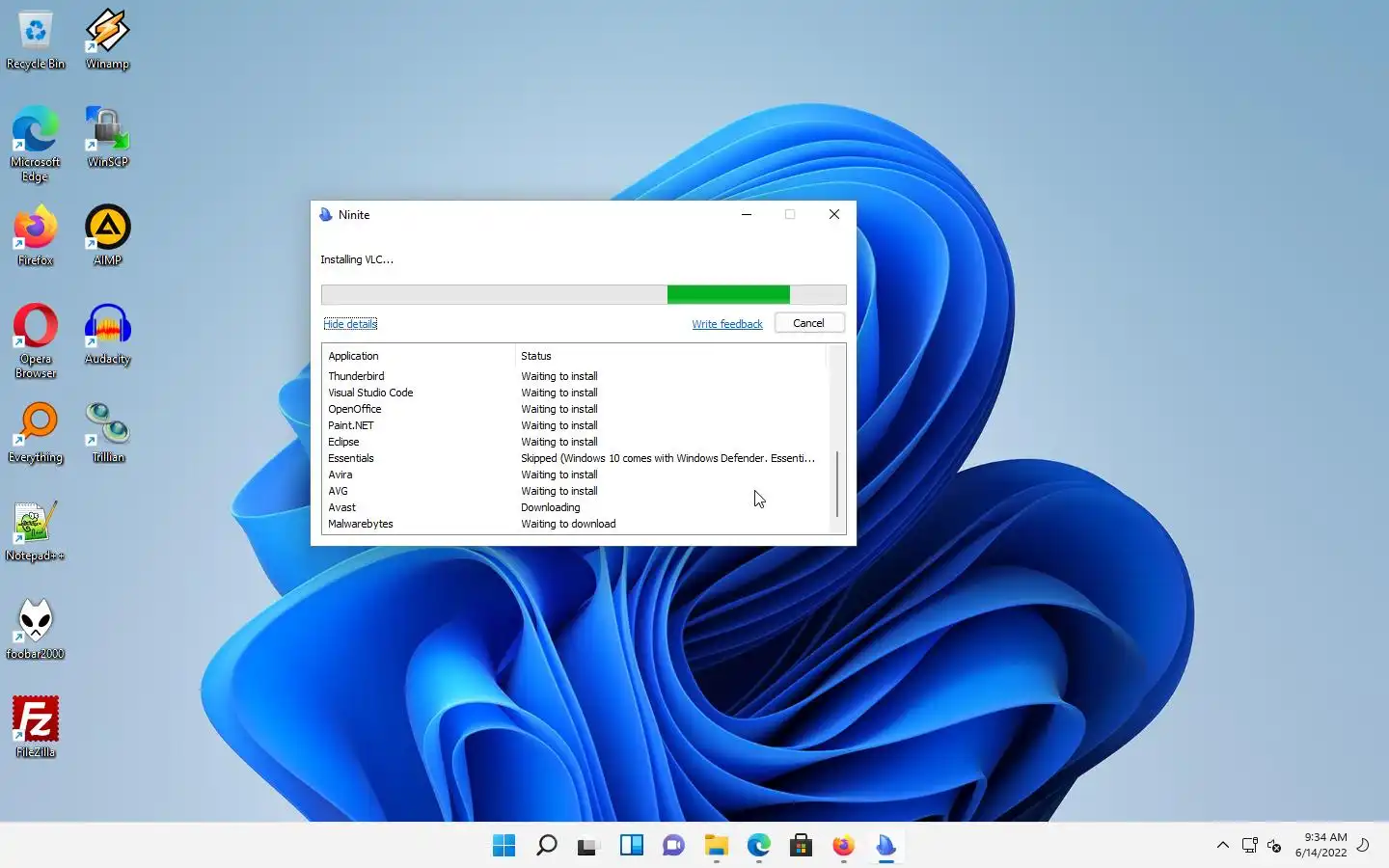Click Avast's Downloading status
Image resolution: width=1389 pixels, height=868 pixels.
click(x=551, y=507)
